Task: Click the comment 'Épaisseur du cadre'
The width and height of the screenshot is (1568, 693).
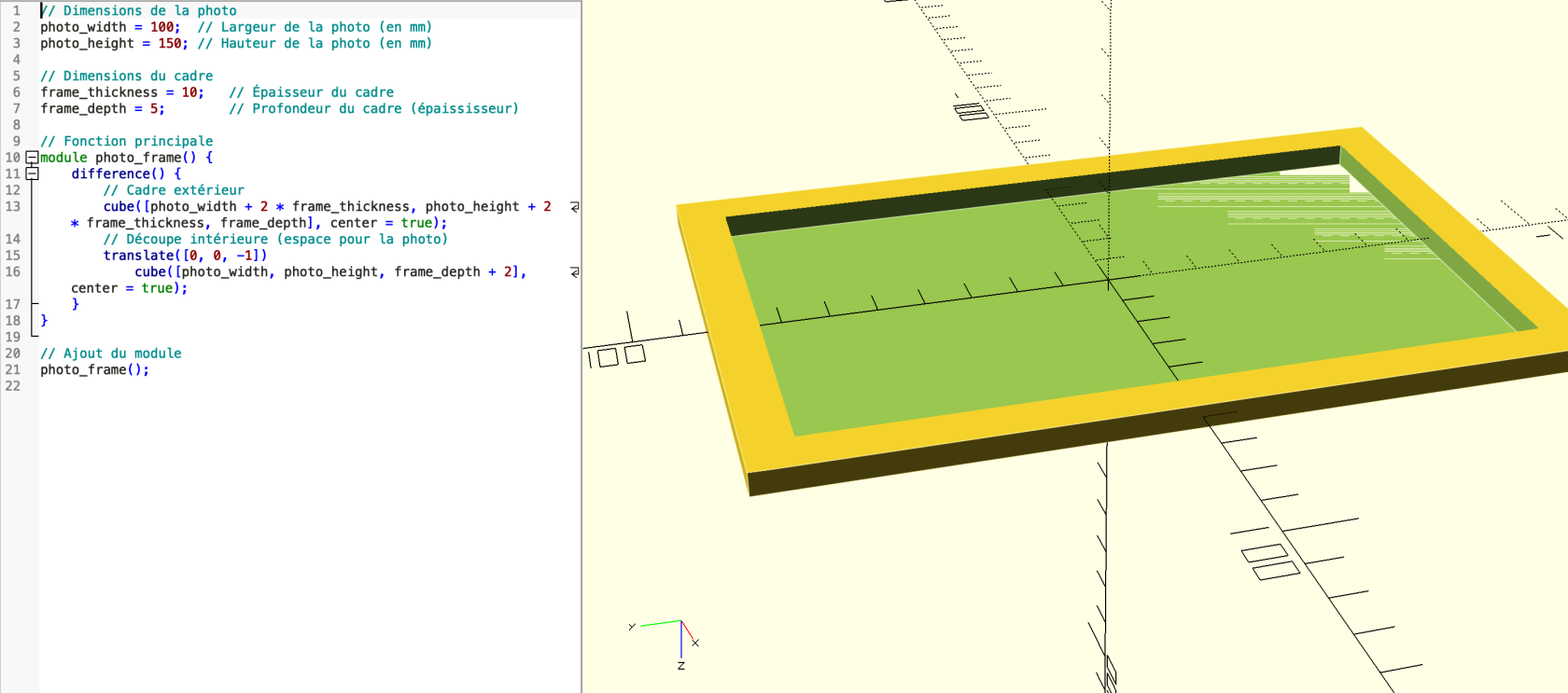Action: tap(312, 92)
